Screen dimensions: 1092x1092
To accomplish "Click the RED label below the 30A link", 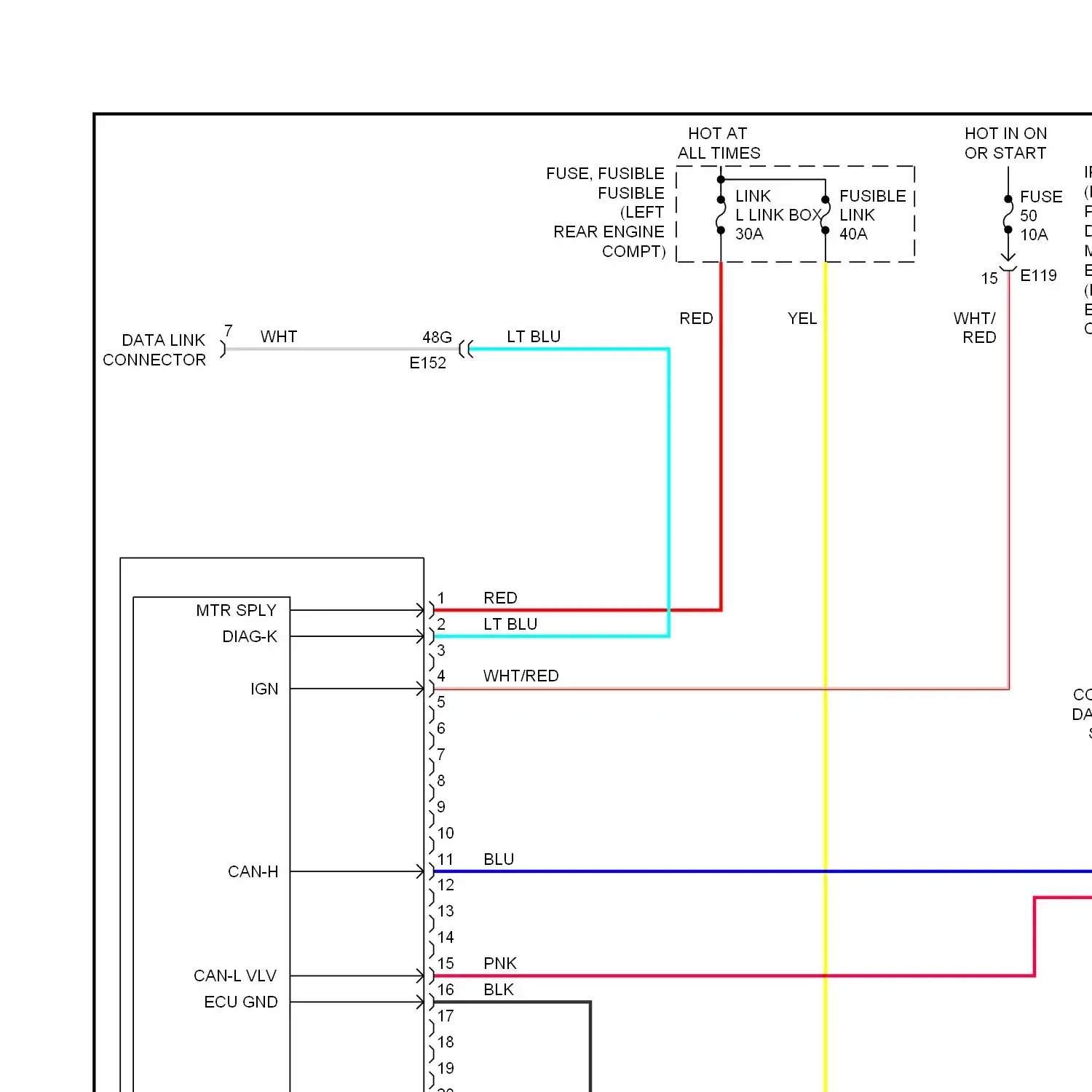I will pyautogui.click(x=697, y=318).
